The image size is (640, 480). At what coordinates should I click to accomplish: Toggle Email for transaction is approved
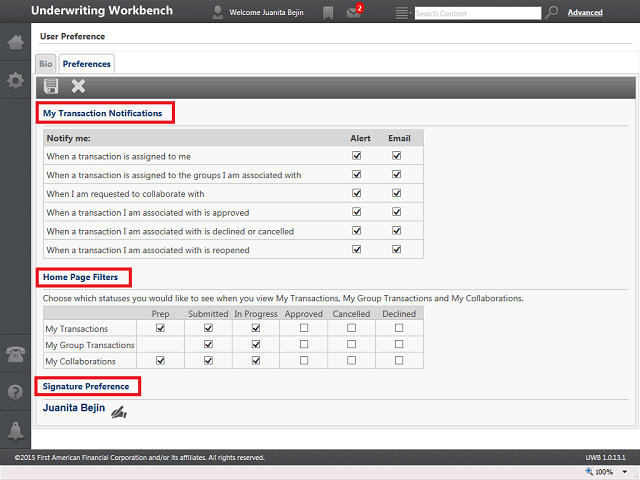coord(396,212)
